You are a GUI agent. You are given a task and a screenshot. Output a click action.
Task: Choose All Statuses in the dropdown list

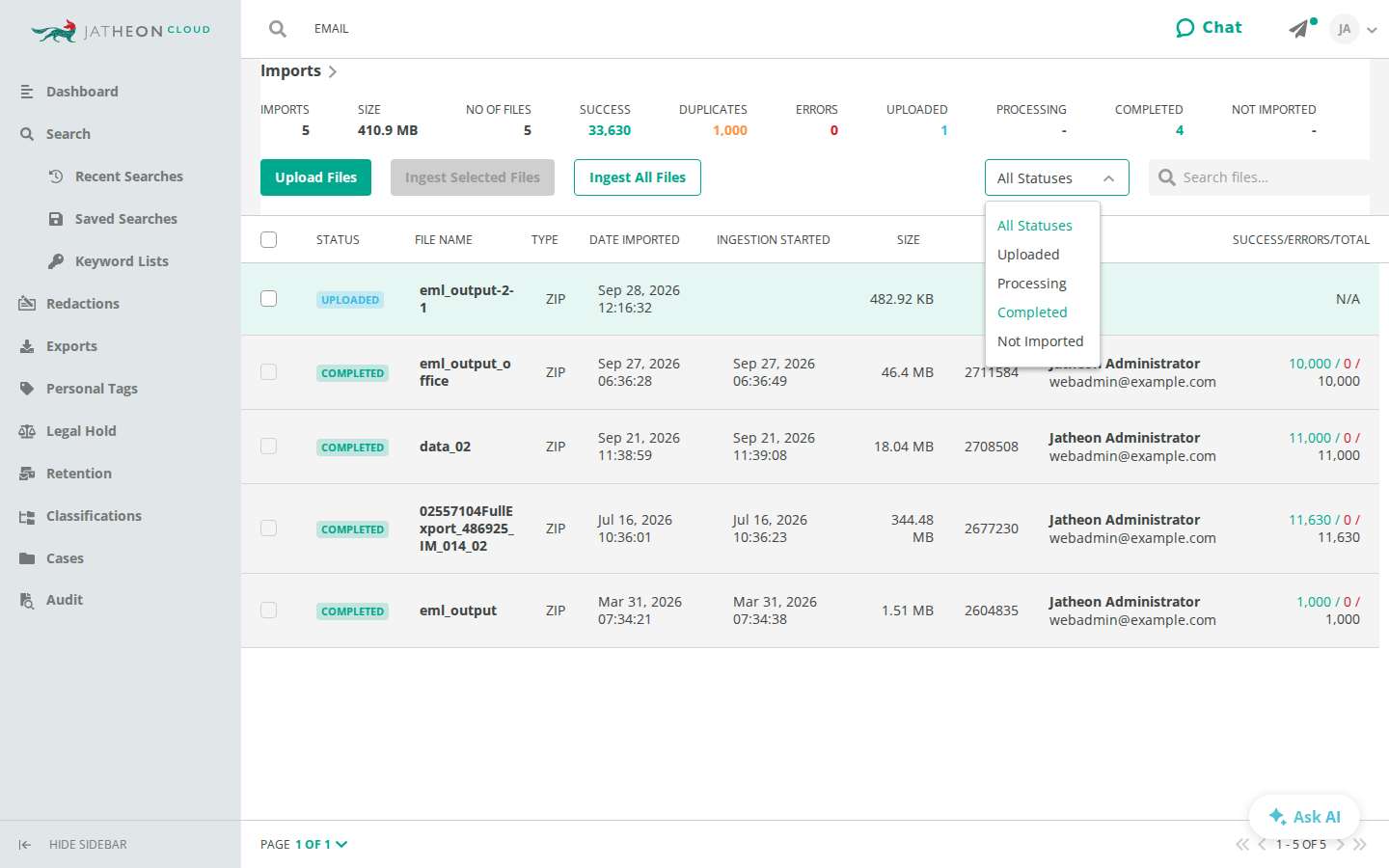click(x=1034, y=226)
